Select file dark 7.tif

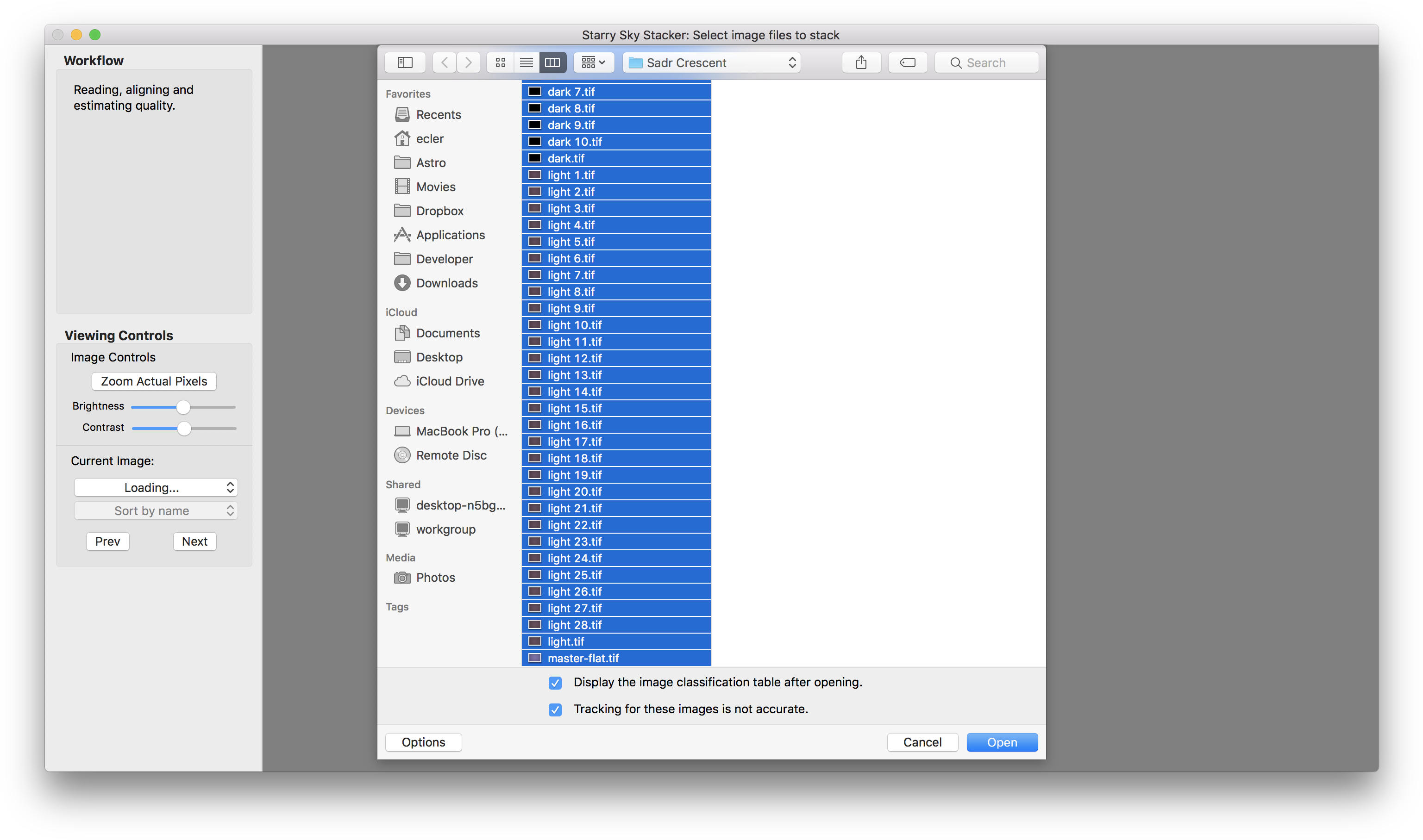[x=616, y=92]
